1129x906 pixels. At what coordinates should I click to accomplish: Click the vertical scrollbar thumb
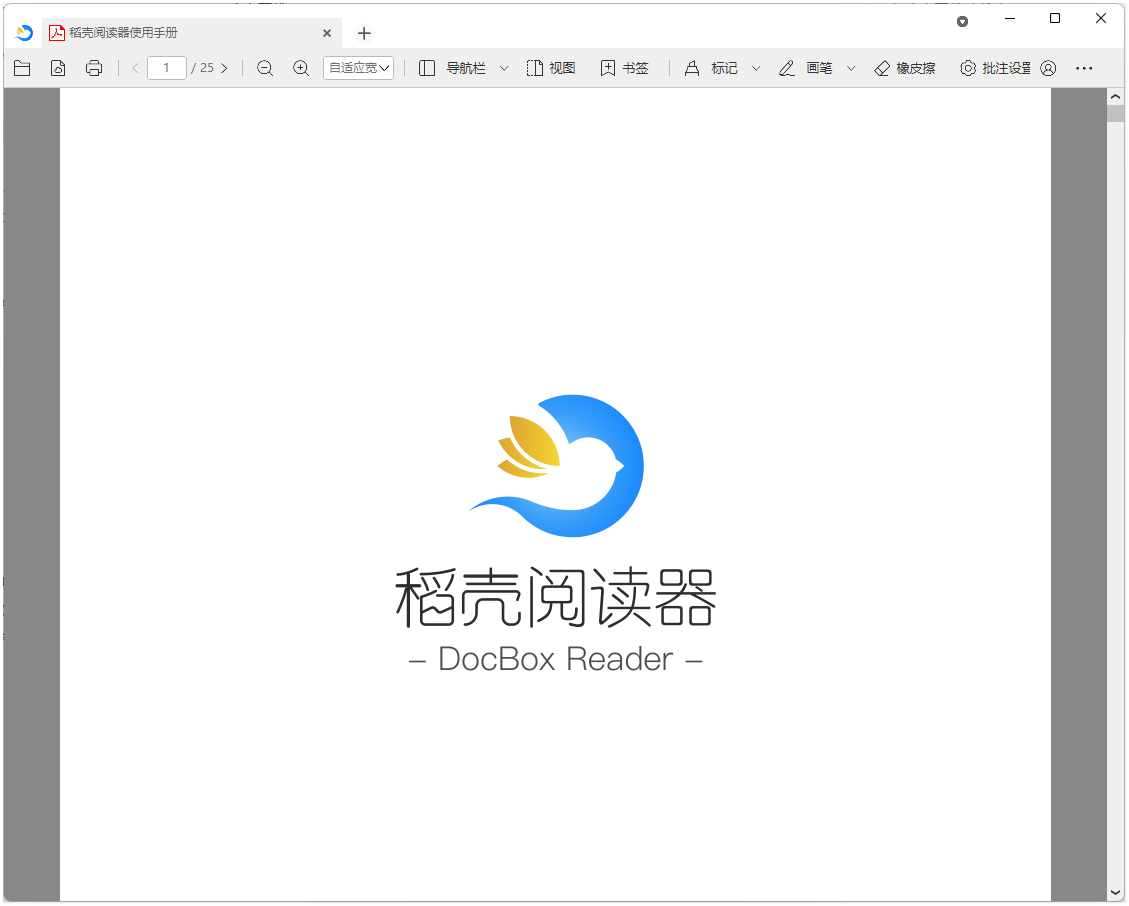click(x=1116, y=113)
